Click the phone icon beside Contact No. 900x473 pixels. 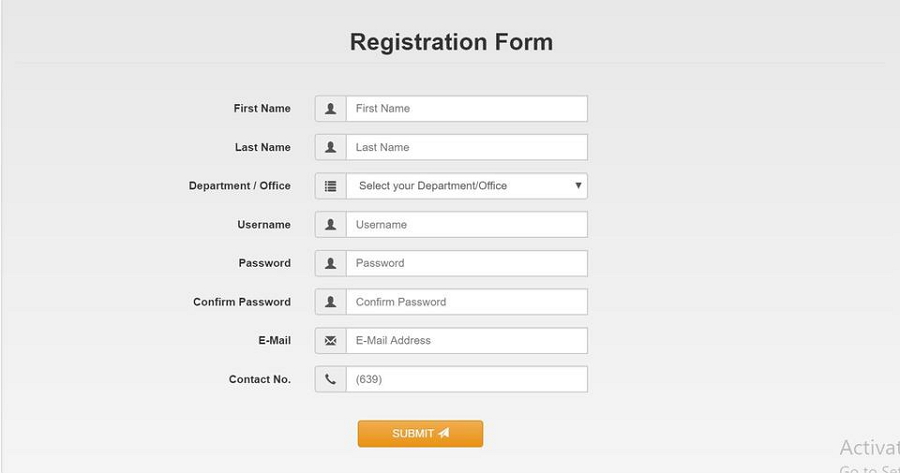[330, 379]
